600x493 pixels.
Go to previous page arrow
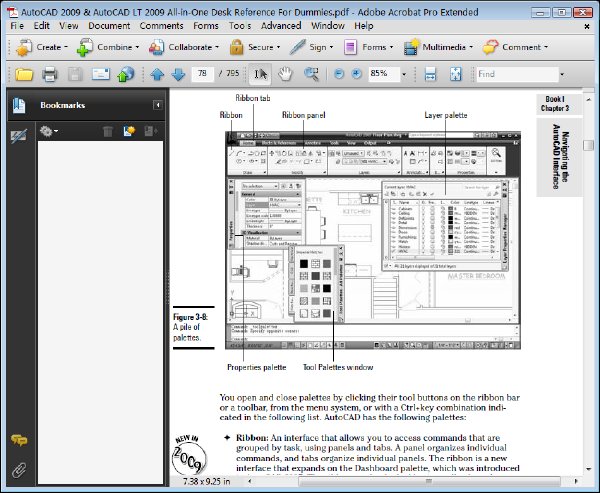click(x=157, y=74)
